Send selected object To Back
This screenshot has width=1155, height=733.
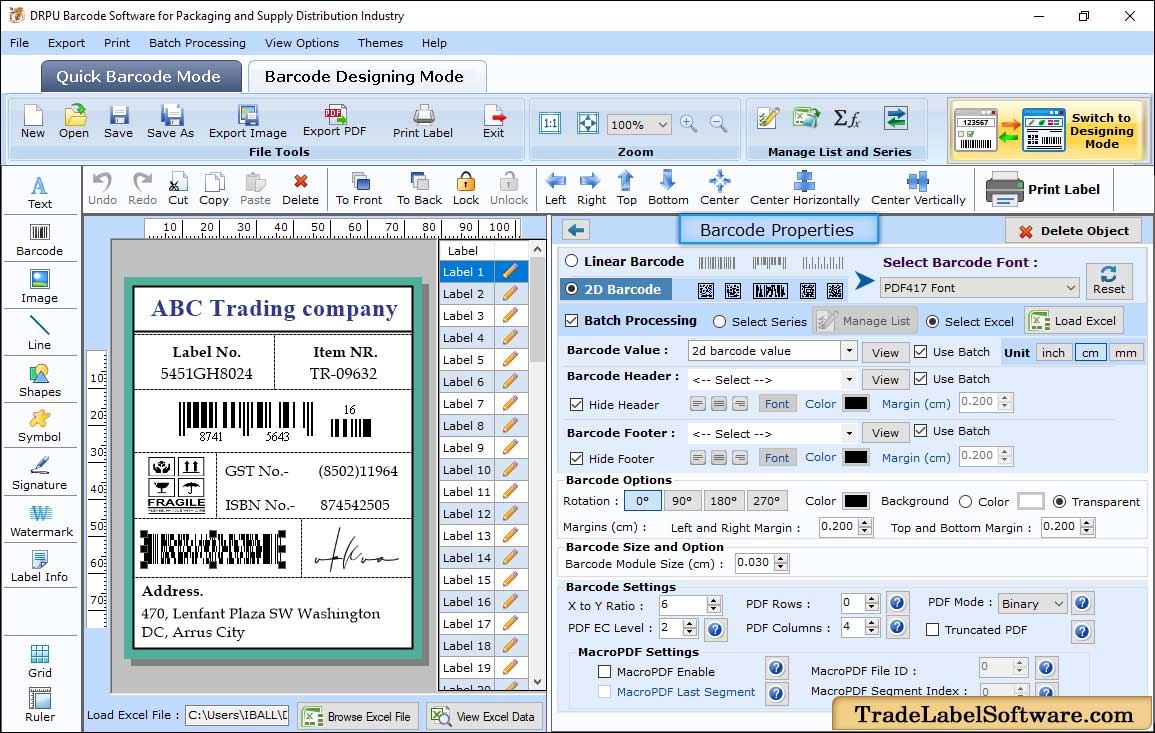tap(419, 189)
